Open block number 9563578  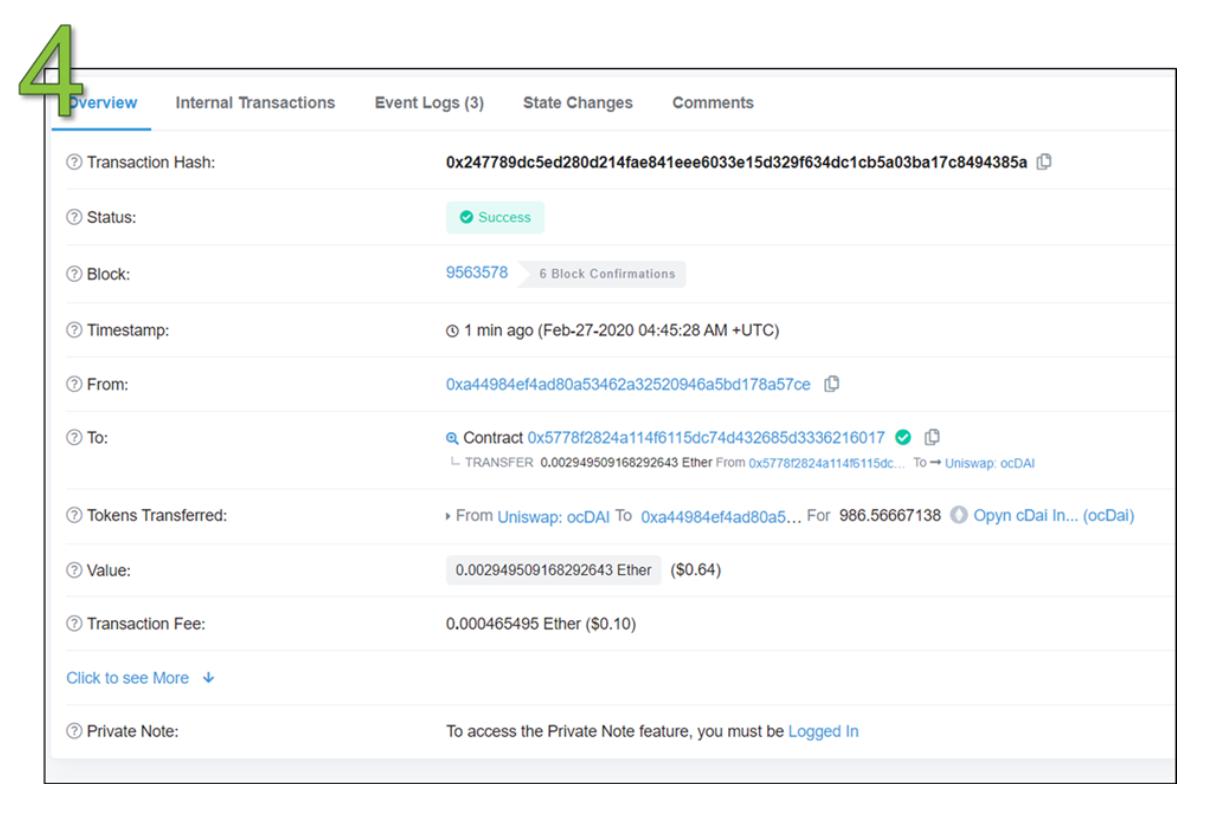477,273
